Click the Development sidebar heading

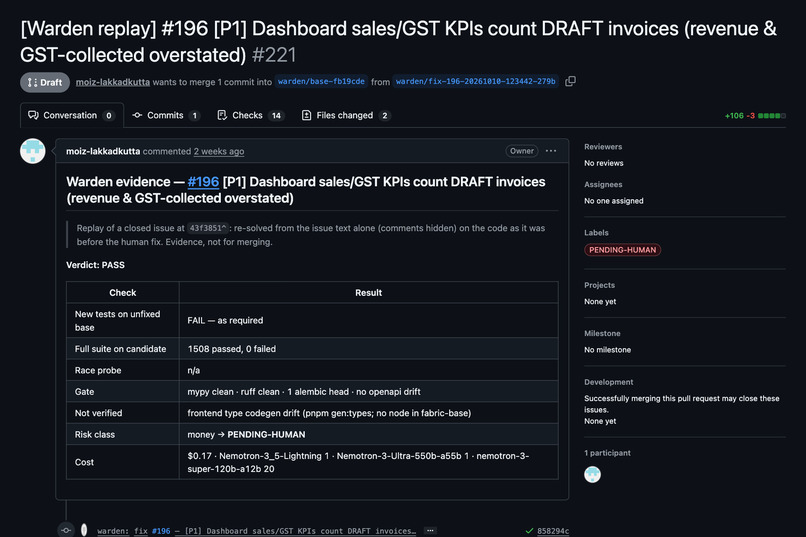609,382
